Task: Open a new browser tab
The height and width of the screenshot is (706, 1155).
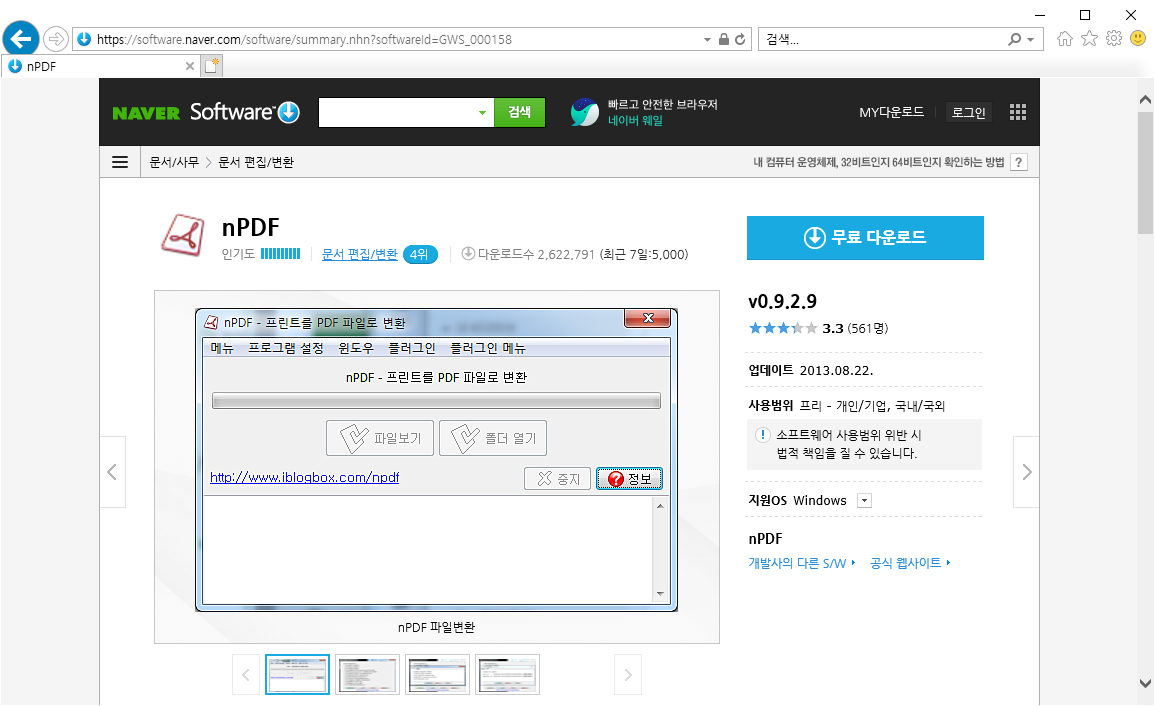Action: [212, 66]
